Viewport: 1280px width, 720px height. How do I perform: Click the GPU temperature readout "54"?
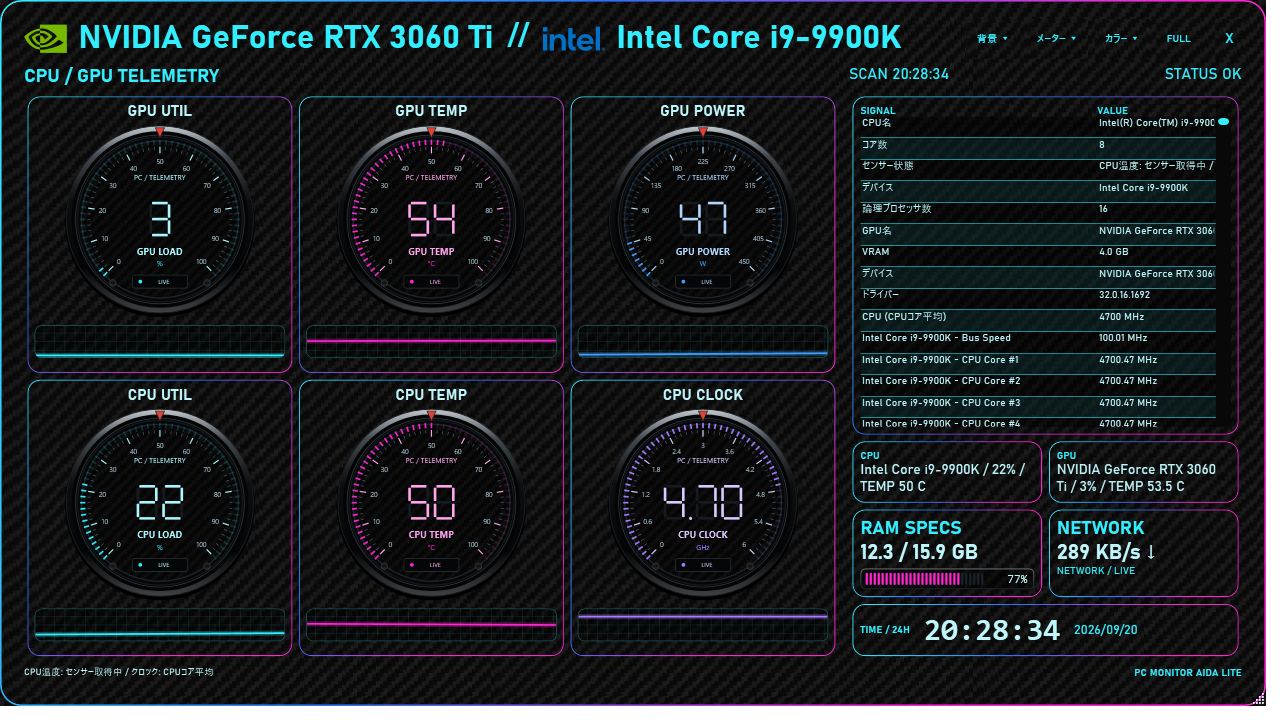(x=432, y=219)
